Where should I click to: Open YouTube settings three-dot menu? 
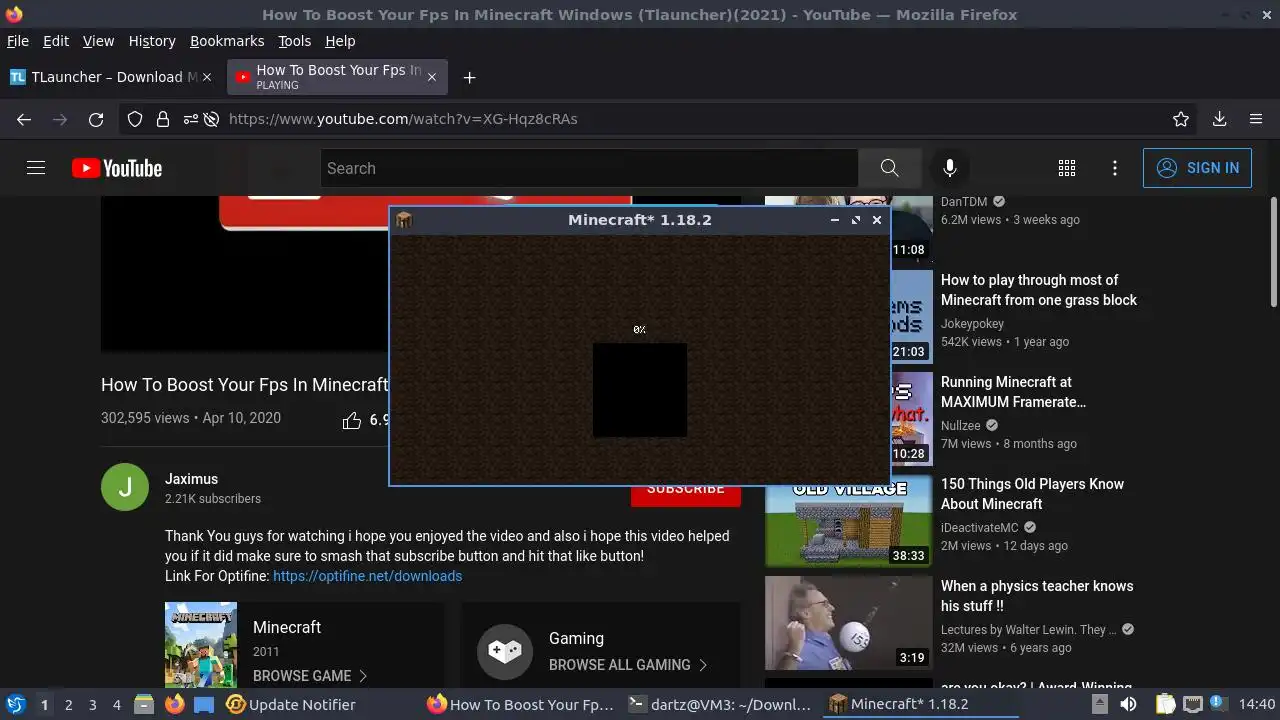tap(1115, 168)
